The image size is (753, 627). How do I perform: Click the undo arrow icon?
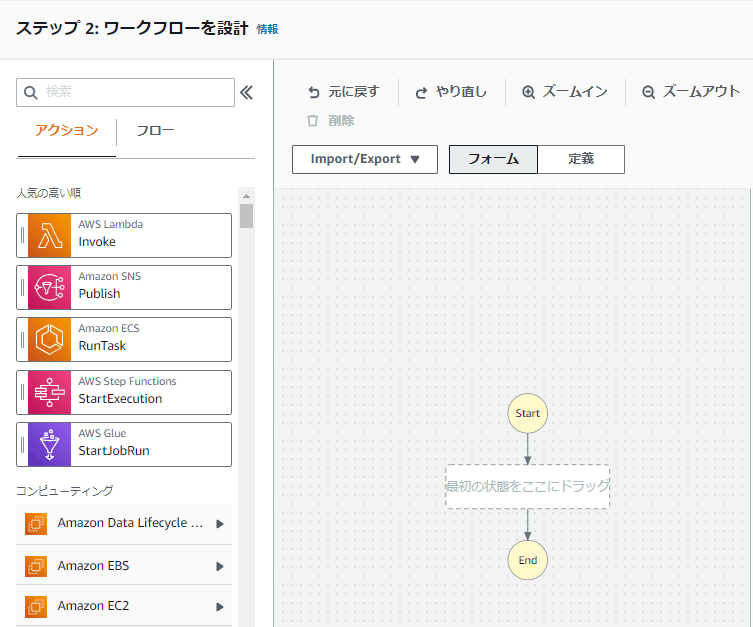314,92
